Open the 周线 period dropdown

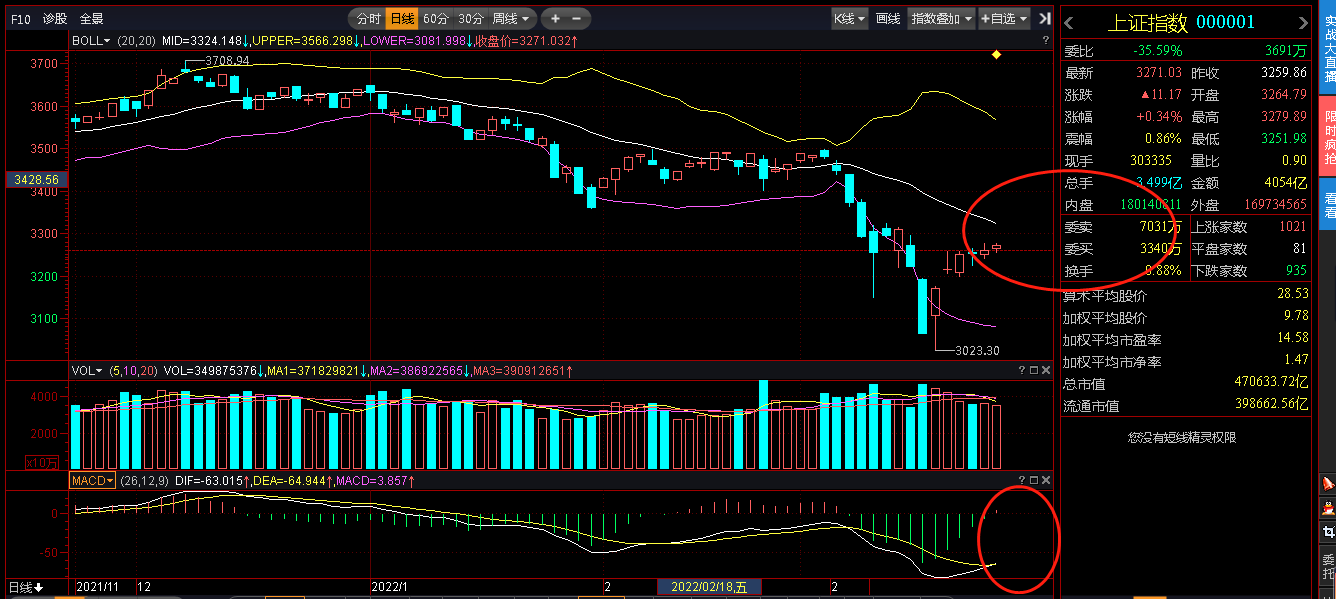[x=512, y=18]
